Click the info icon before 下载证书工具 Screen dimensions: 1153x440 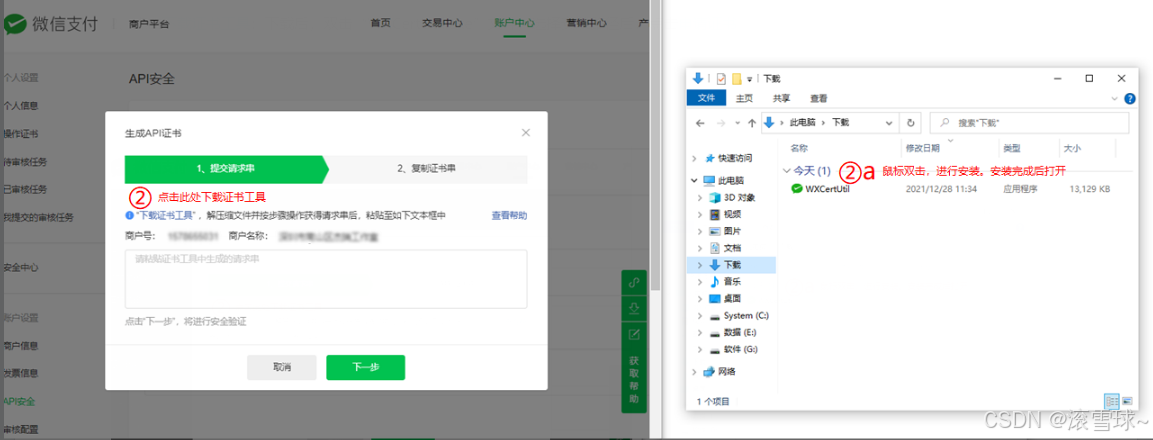[x=129, y=216]
